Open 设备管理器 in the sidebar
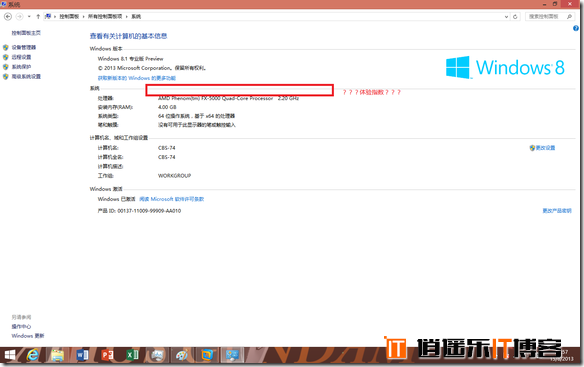Image resolution: width=584 pixels, height=367 pixels. coord(24,47)
